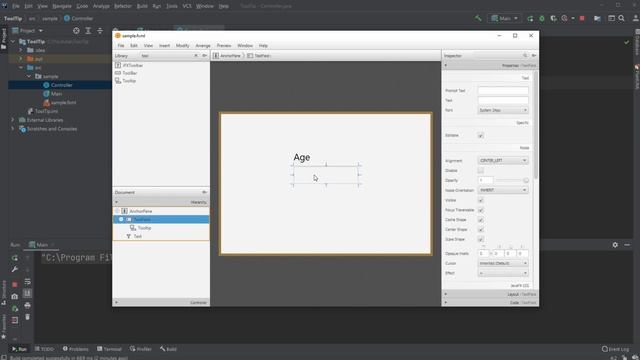Screen dimensions: 640x360
Task: Click the Search Everywhere magnifier icon
Action: [x=622, y=18]
